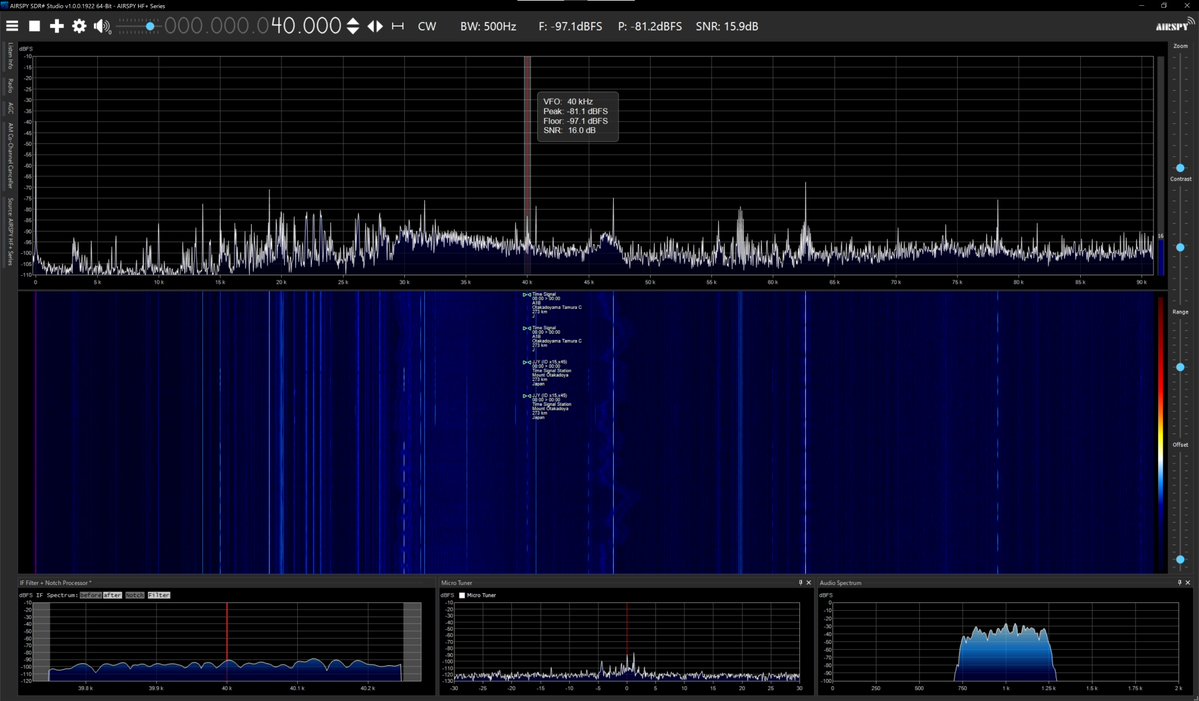Viewport: 1199px width, 701px height.
Task: Close the Micro Tuner panel
Action: point(809,583)
